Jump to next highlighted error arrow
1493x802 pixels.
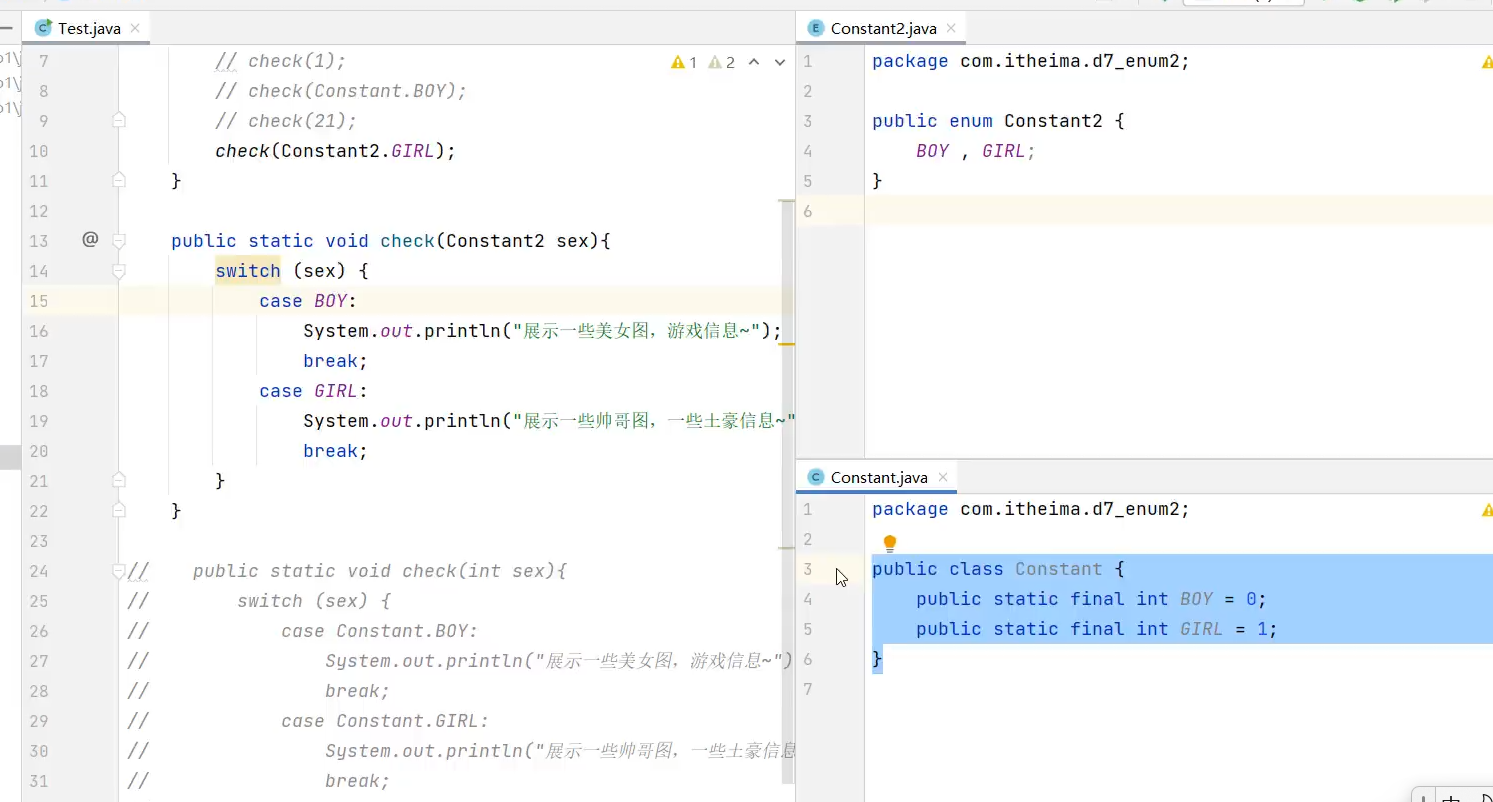point(780,62)
